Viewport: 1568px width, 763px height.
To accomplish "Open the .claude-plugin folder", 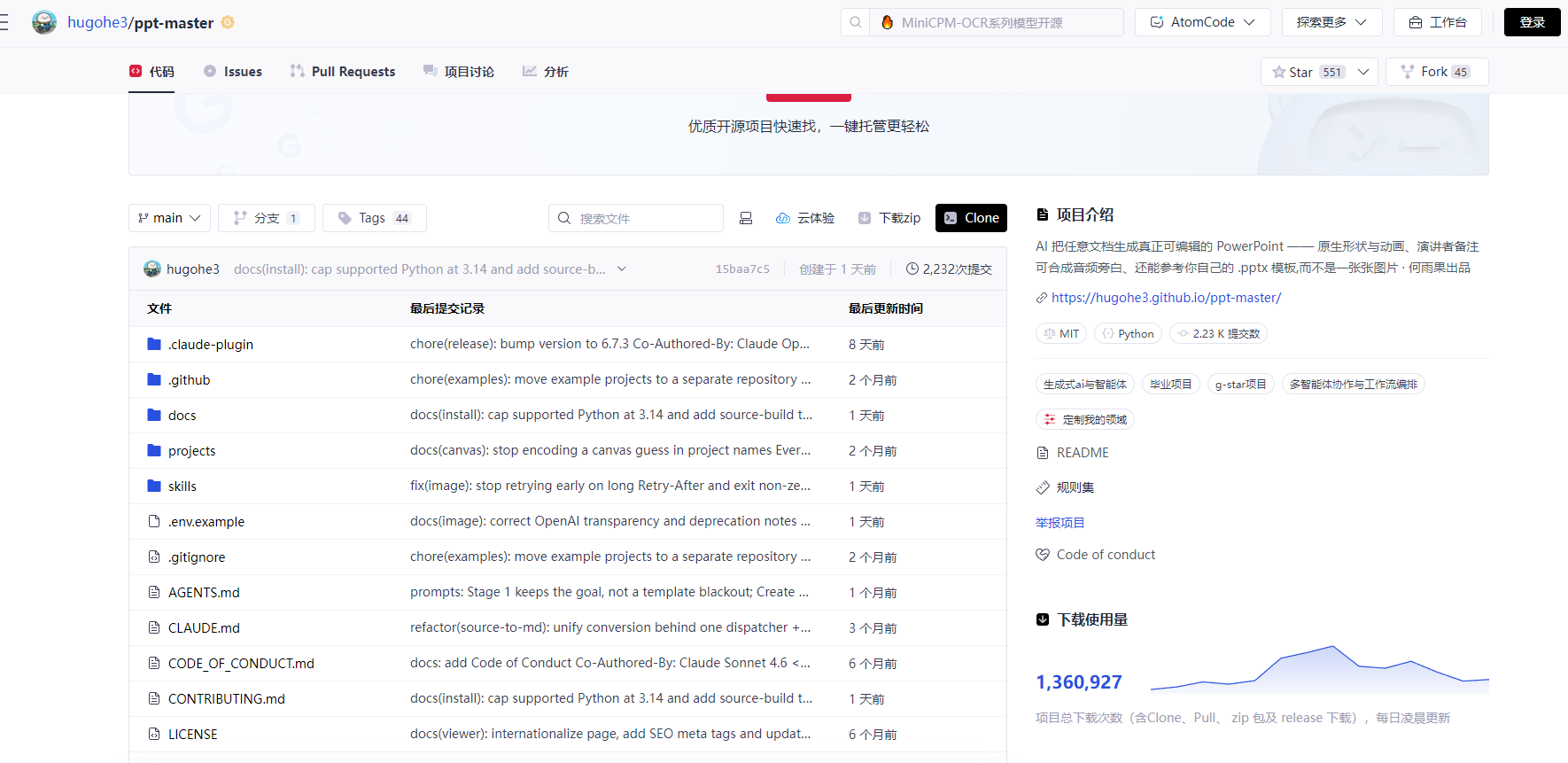I will coord(211,345).
